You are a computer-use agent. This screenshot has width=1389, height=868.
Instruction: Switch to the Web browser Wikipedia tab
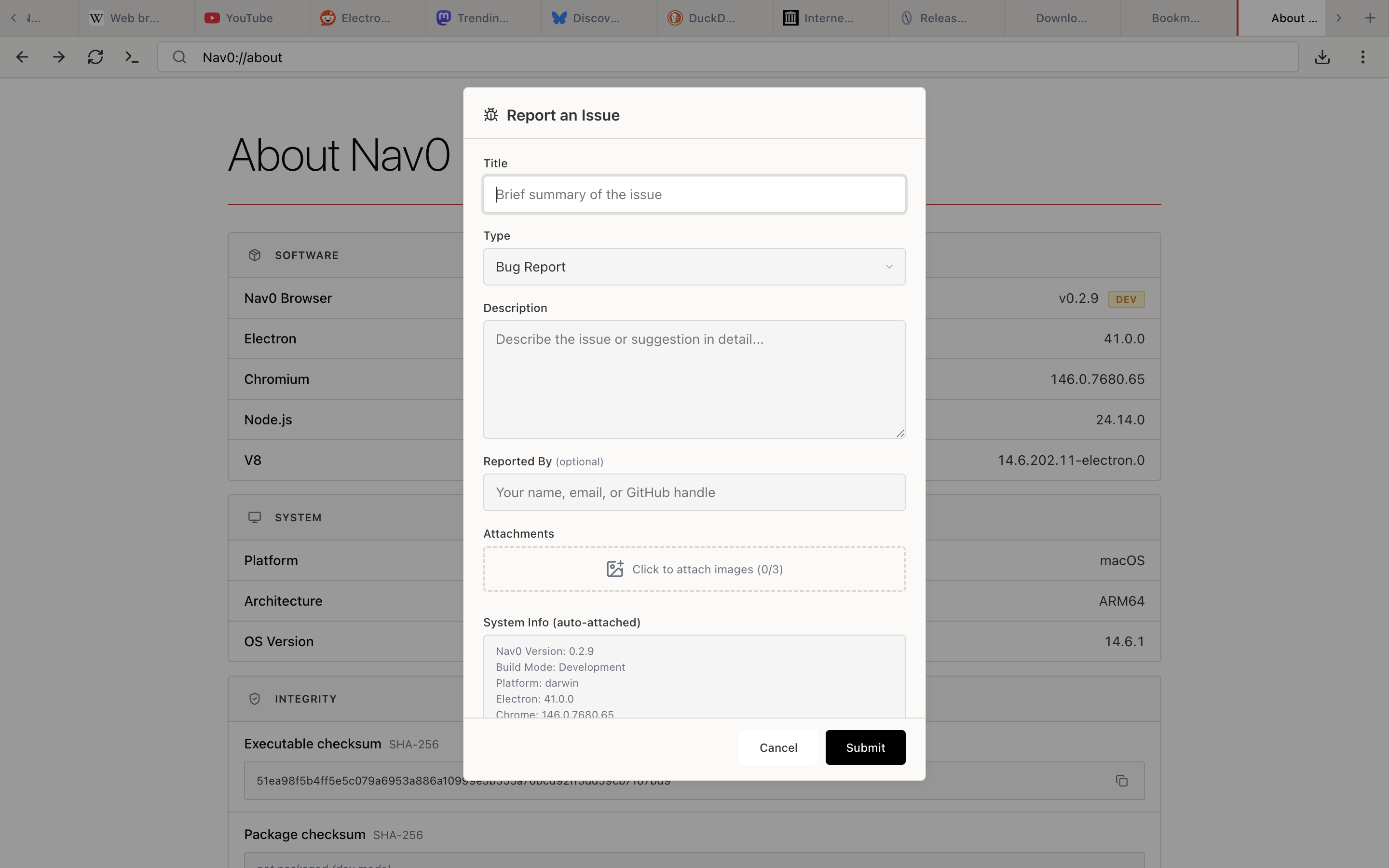click(x=136, y=18)
